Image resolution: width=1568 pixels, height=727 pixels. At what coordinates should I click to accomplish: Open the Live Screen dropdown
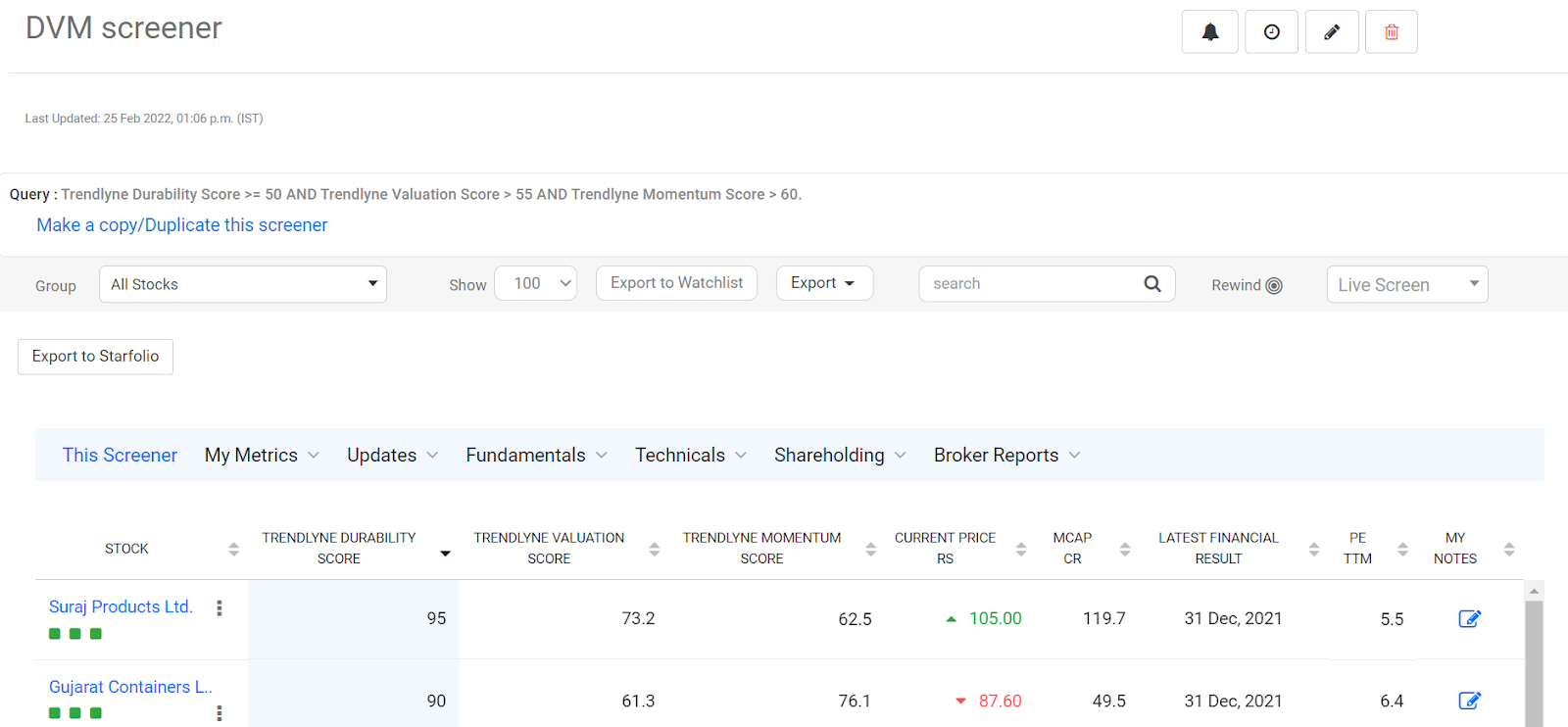(x=1407, y=284)
